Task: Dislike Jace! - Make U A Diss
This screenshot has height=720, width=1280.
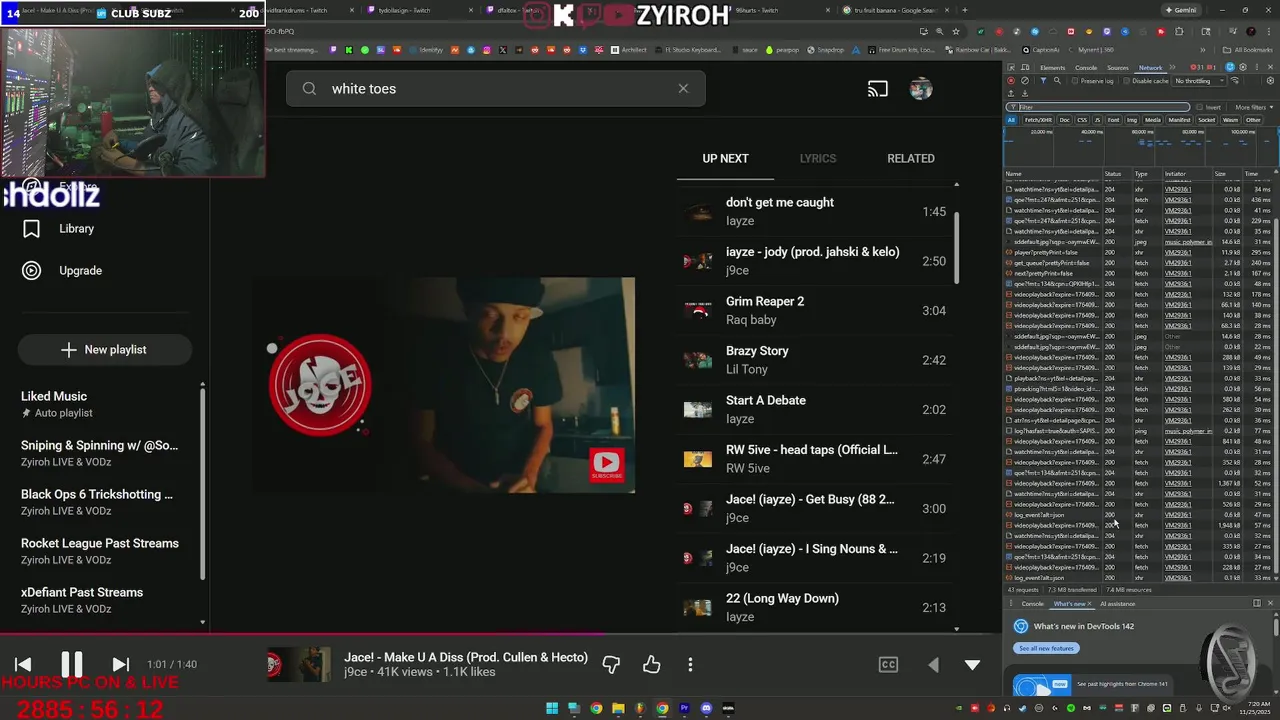Action: [611, 664]
